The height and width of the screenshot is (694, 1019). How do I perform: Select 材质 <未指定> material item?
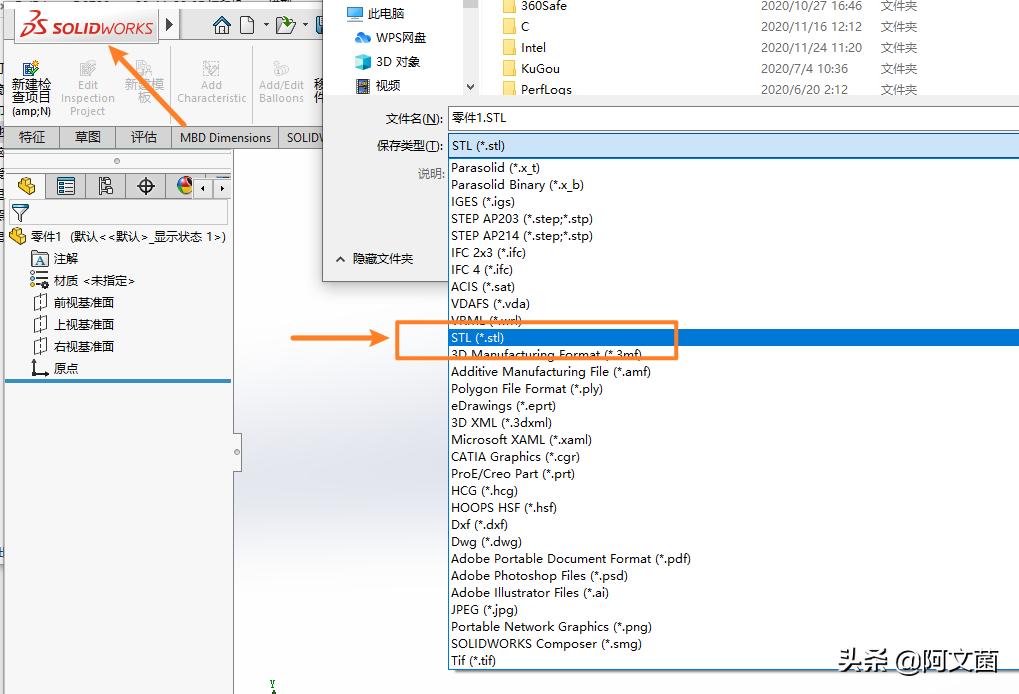tap(83, 281)
